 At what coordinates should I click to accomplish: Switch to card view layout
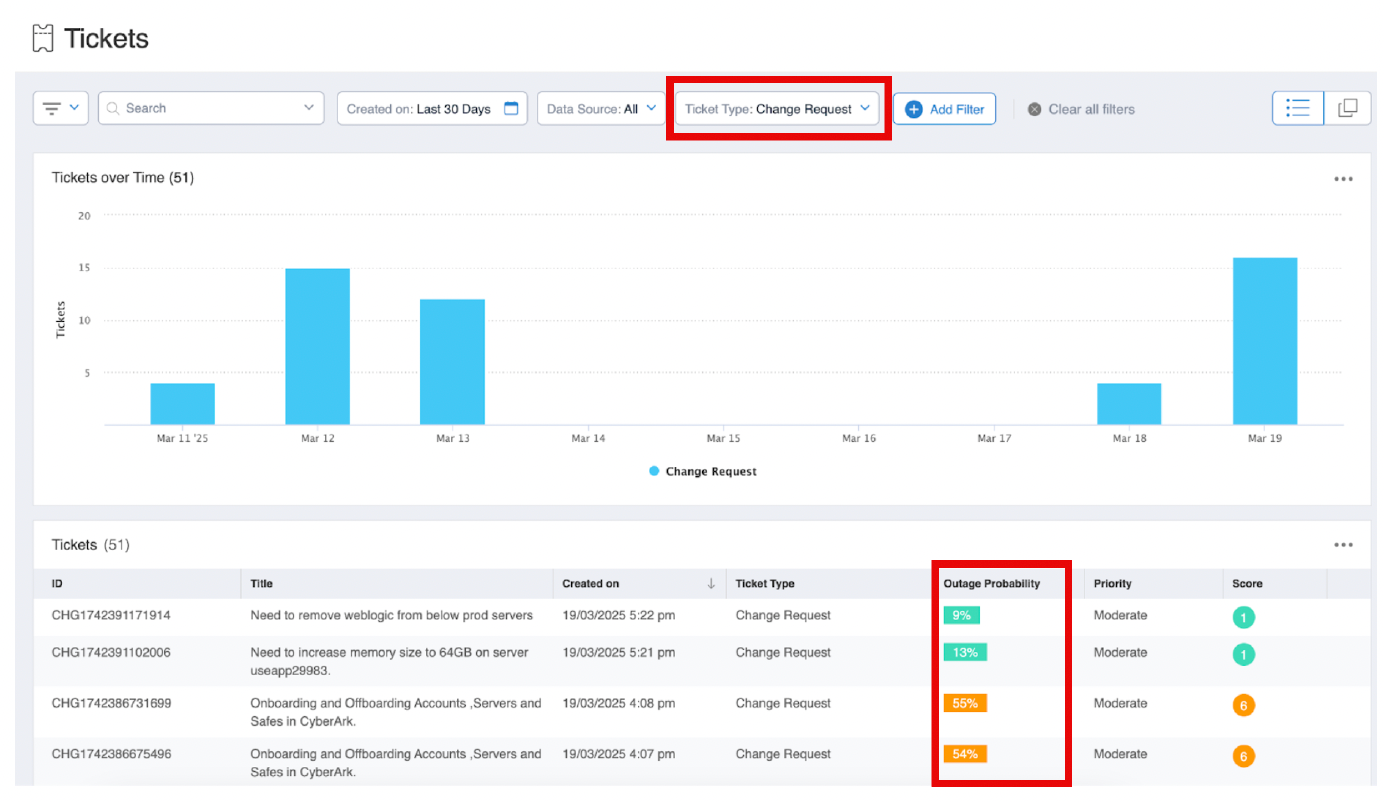coord(1347,108)
